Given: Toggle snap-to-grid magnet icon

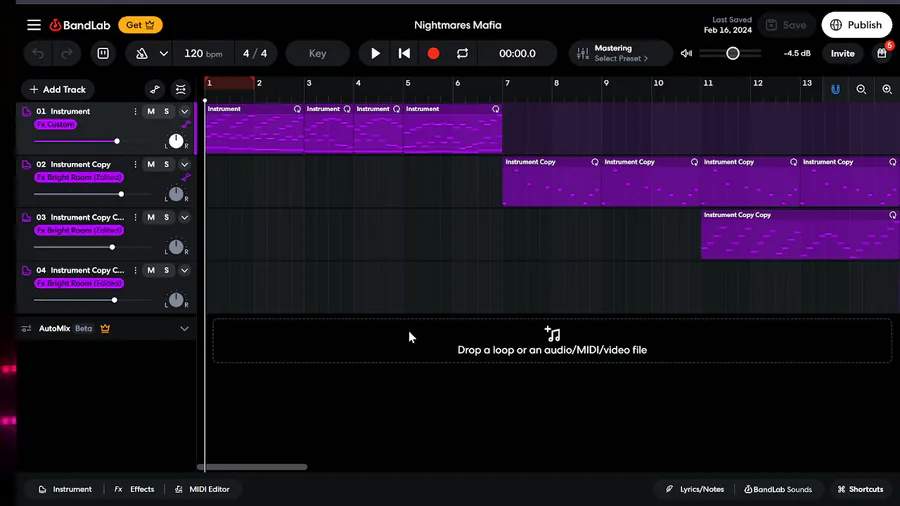Looking at the screenshot, I should (x=836, y=89).
